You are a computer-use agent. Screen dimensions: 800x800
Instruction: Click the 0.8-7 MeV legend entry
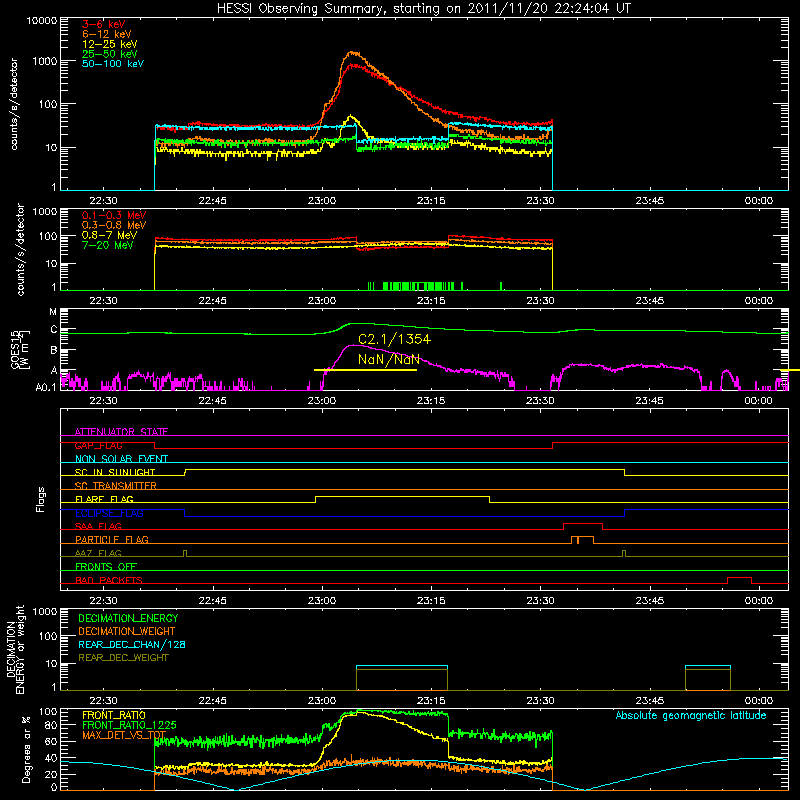[x=109, y=235]
